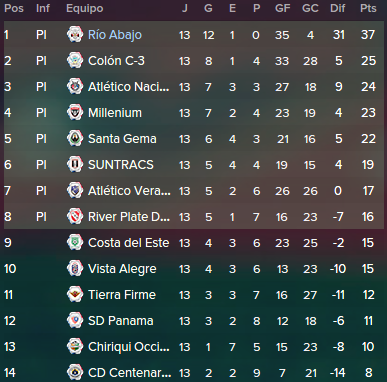Click the Río Abajo club badge
387x382 pixels.
pos(75,35)
